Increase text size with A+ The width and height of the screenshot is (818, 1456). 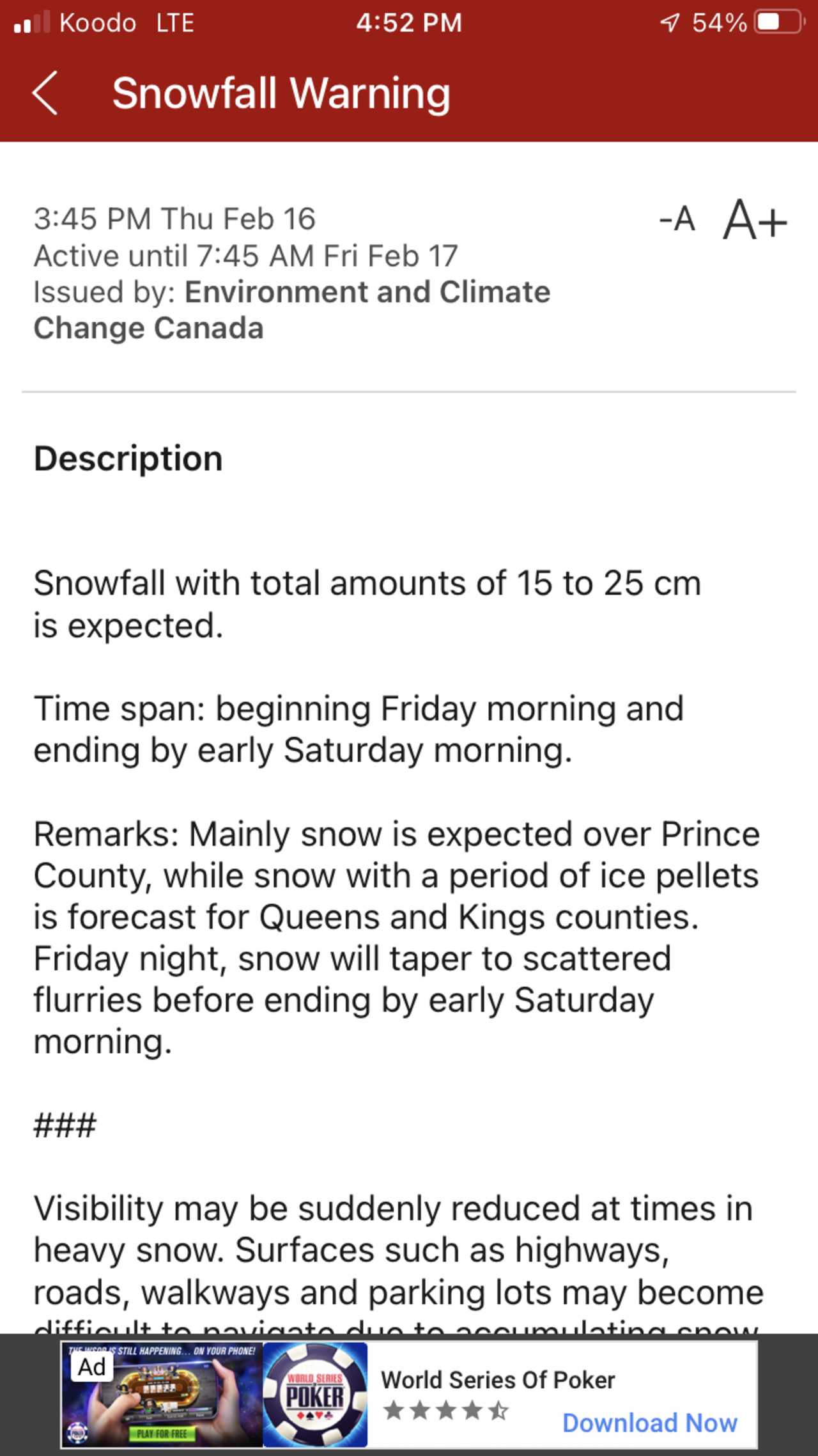[x=755, y=221]
